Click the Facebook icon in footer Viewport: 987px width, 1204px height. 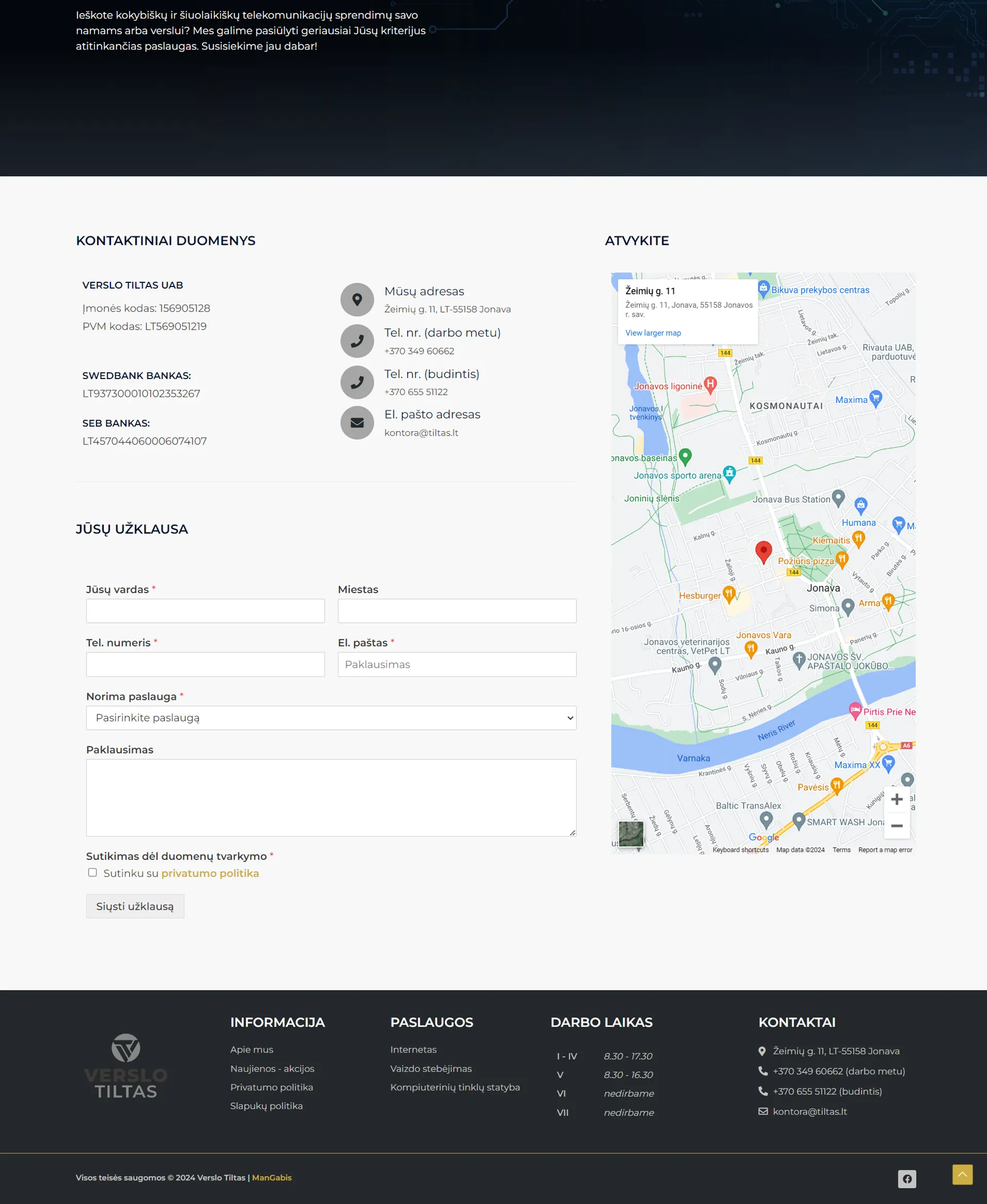(907, 1178)
